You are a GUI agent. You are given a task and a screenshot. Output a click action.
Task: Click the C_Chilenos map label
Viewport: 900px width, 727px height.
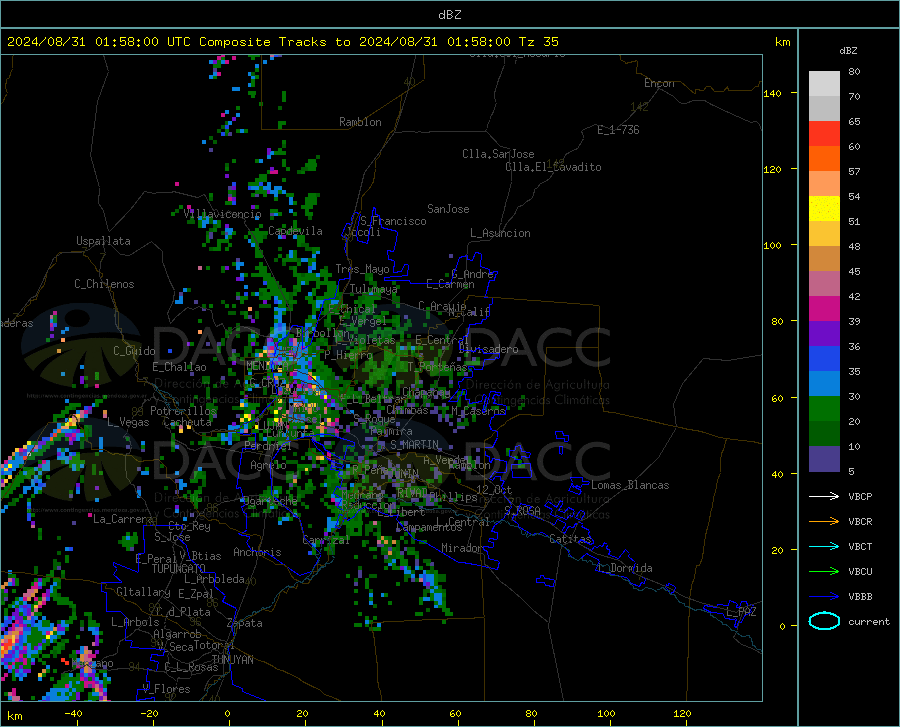coord(104,284)
